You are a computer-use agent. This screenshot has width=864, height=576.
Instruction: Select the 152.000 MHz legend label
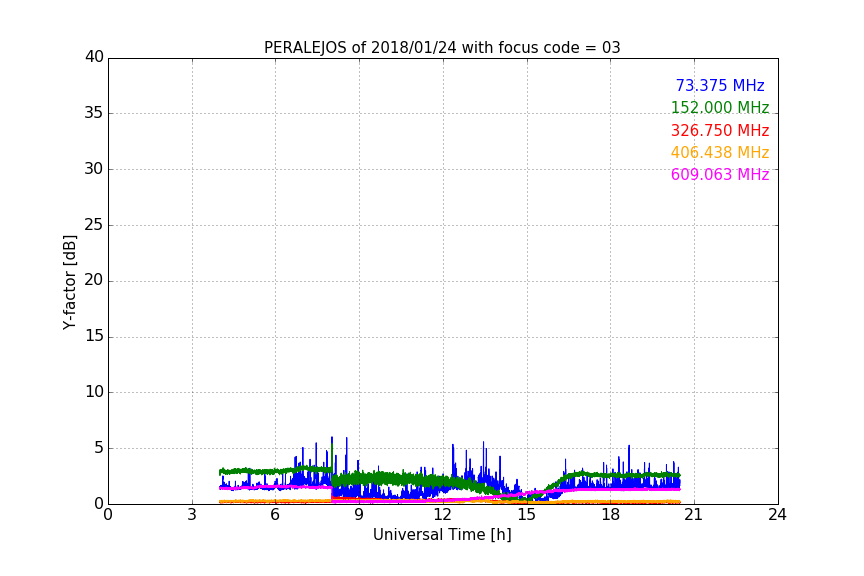(720, 107)
